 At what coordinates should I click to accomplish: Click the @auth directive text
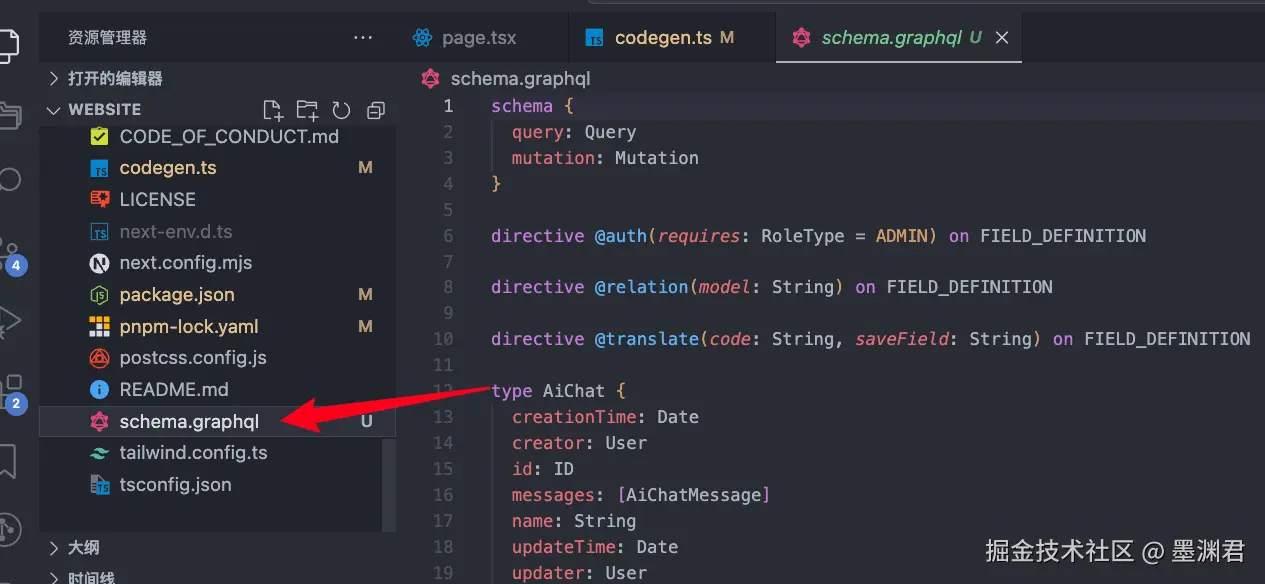pyautogui.click(x=621, y=236)
